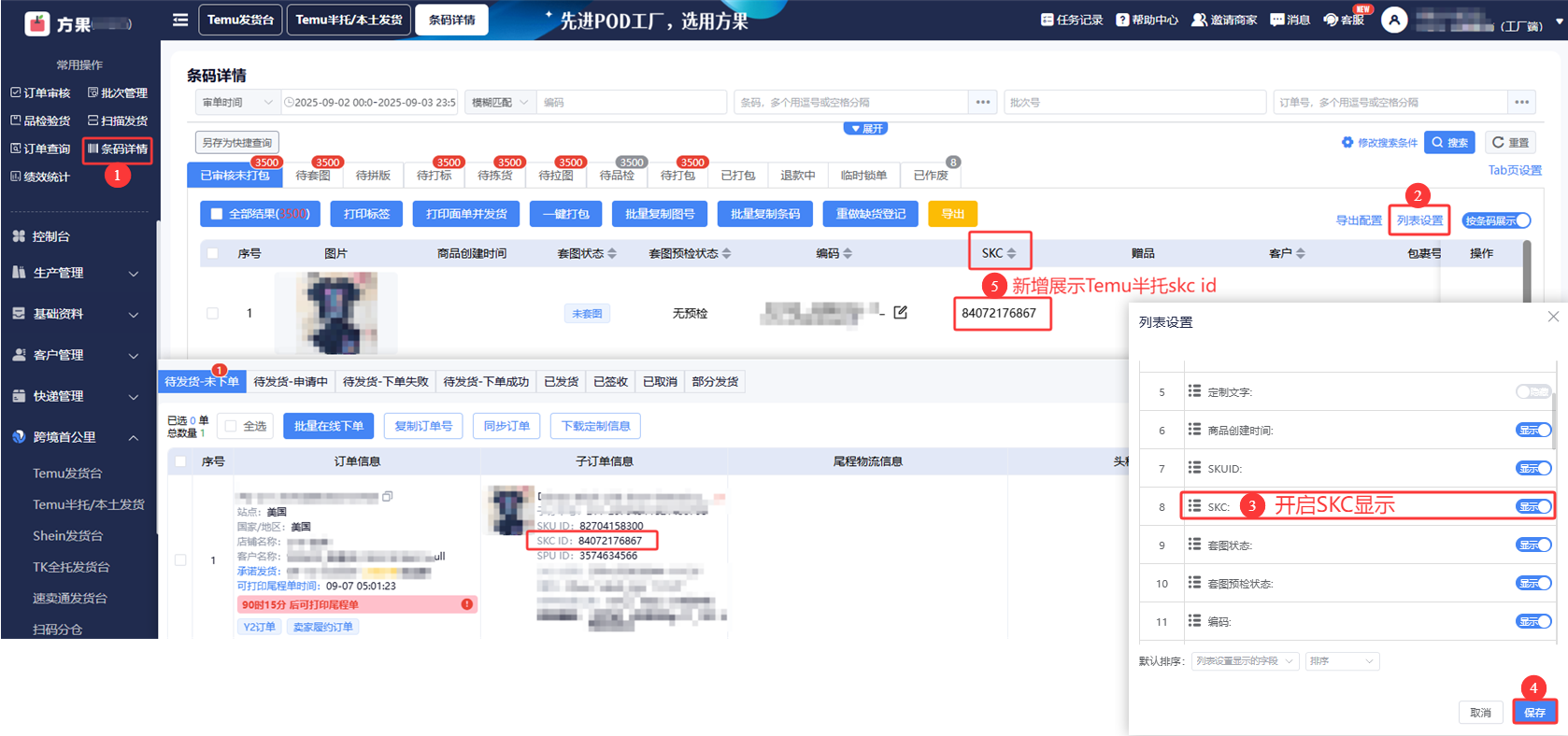Save the list settings with 保存

[x=1534, y=712]
